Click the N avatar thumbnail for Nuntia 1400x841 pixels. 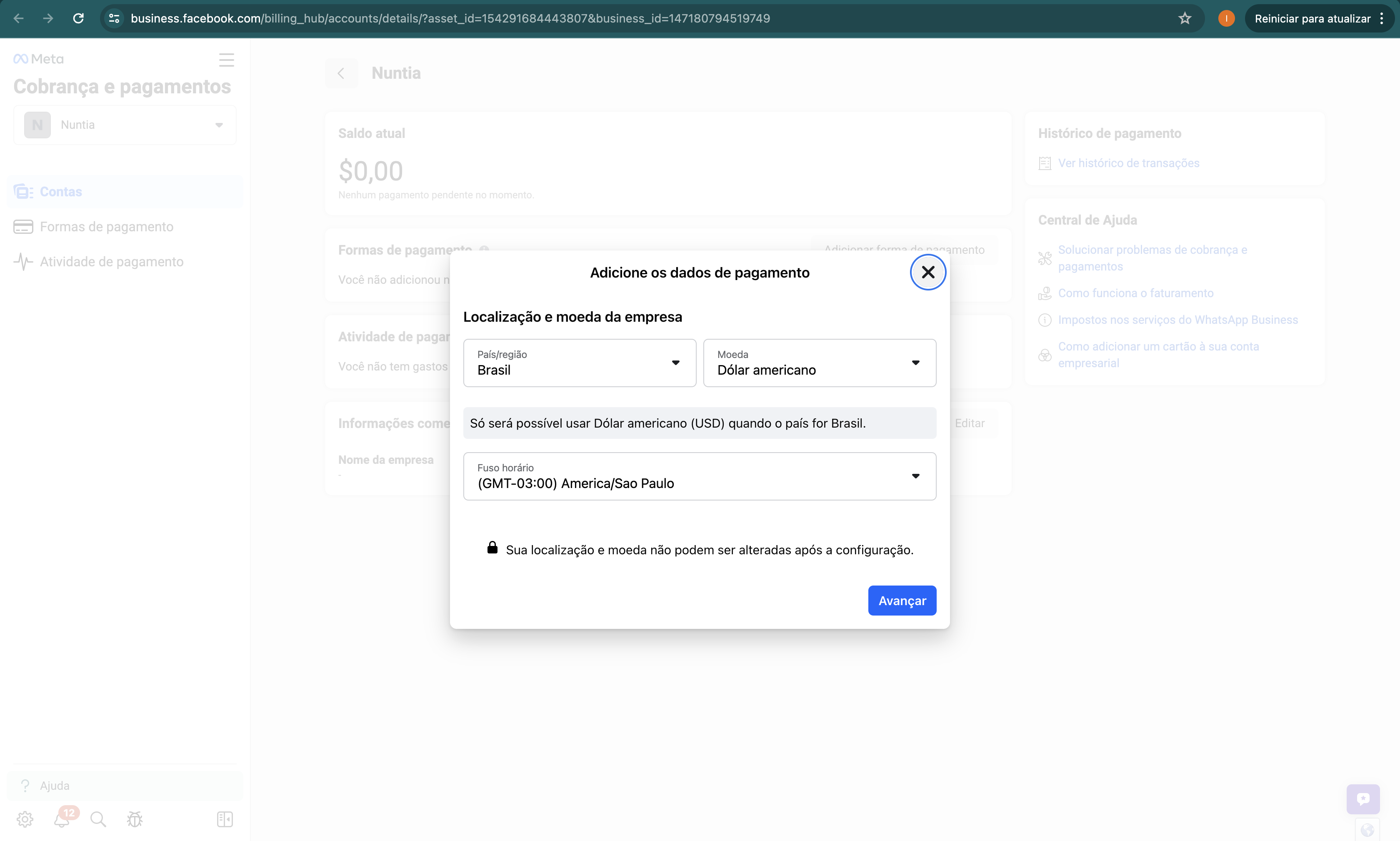pyautogui.click(x=37, y=125)
